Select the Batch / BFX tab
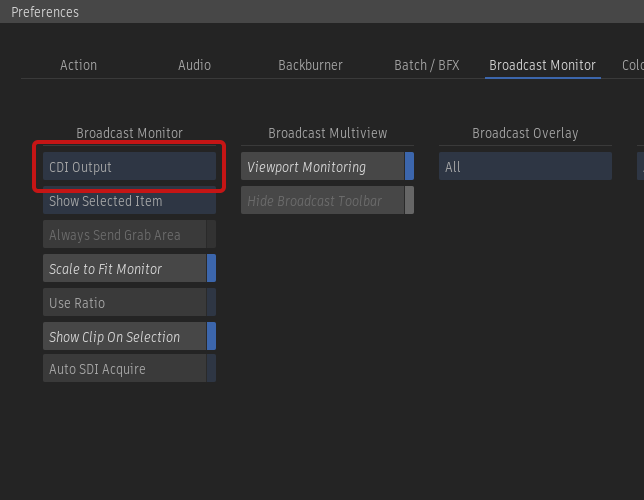This screenshot has height=500, width=644. (427, 65)
